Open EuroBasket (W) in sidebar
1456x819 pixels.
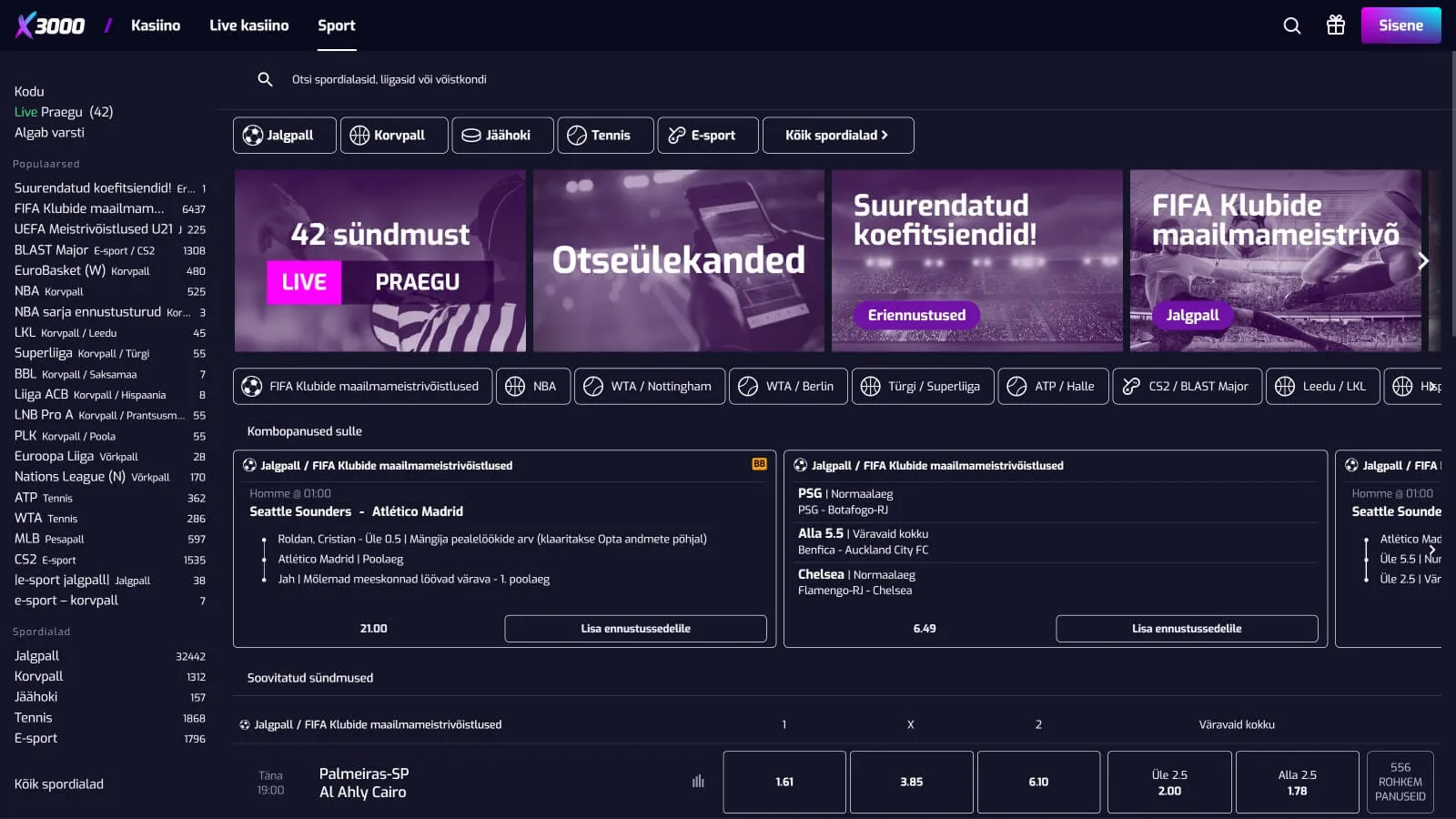tap(110, 270)
